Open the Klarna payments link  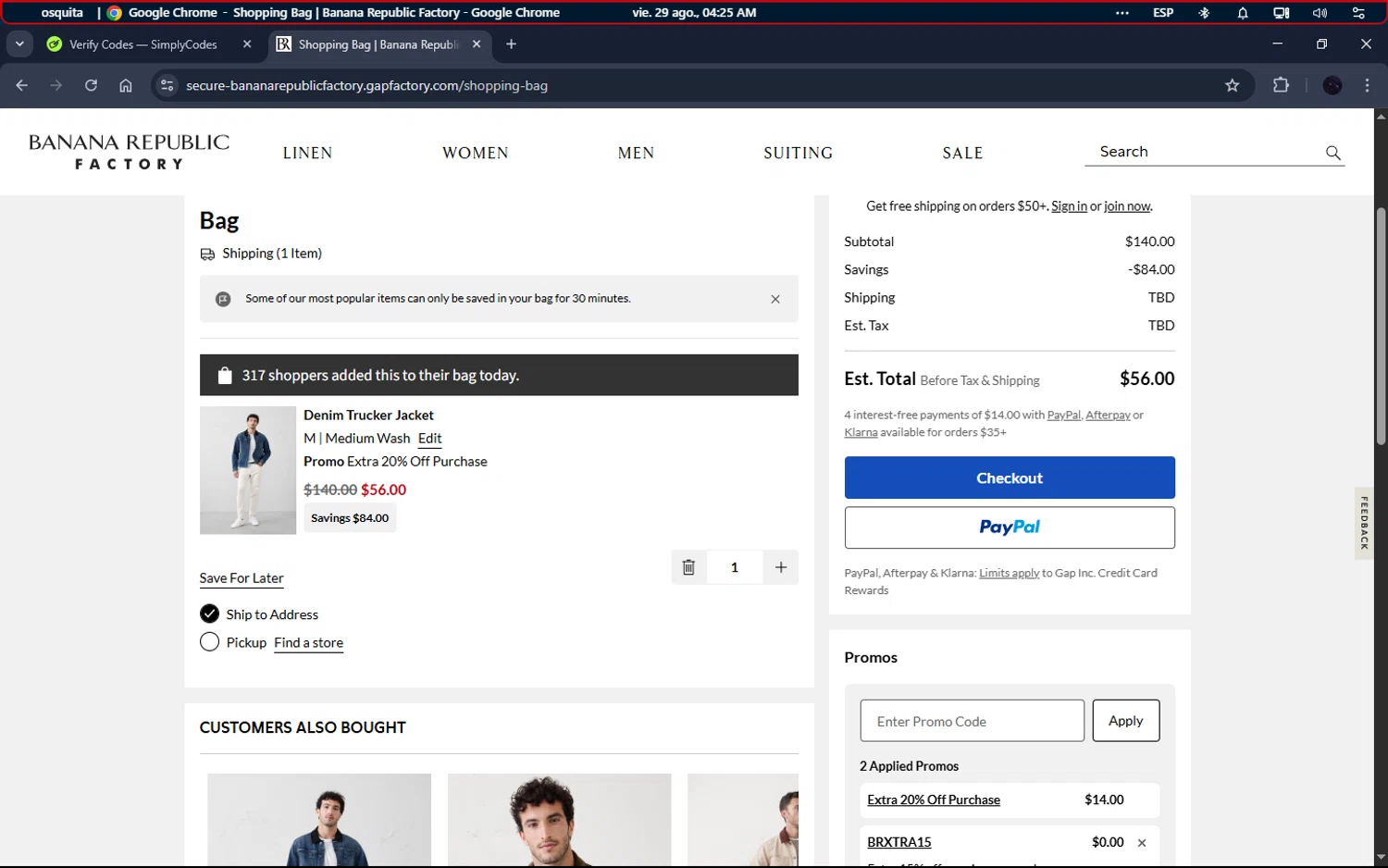[861, 432]
